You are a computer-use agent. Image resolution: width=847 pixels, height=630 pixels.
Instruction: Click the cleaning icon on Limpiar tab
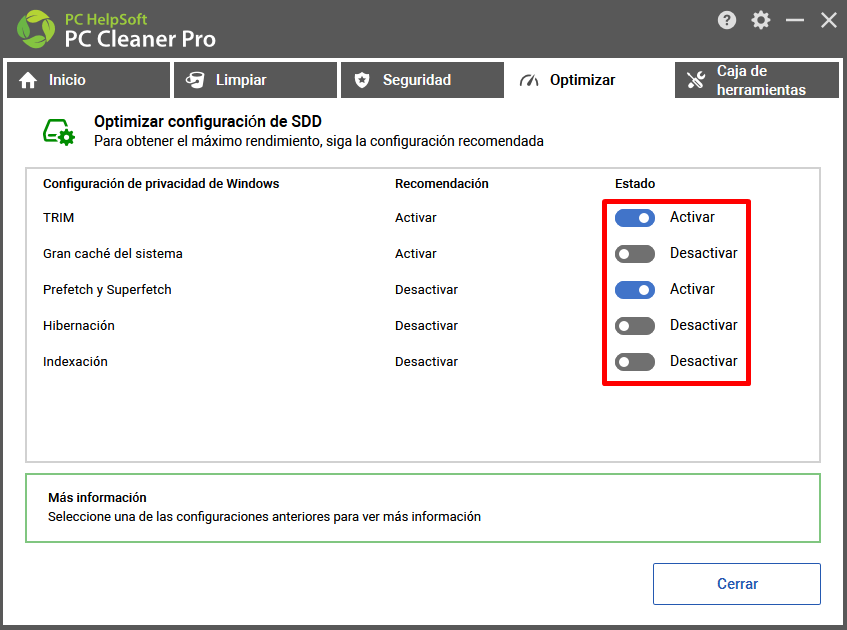coord(195,80)
